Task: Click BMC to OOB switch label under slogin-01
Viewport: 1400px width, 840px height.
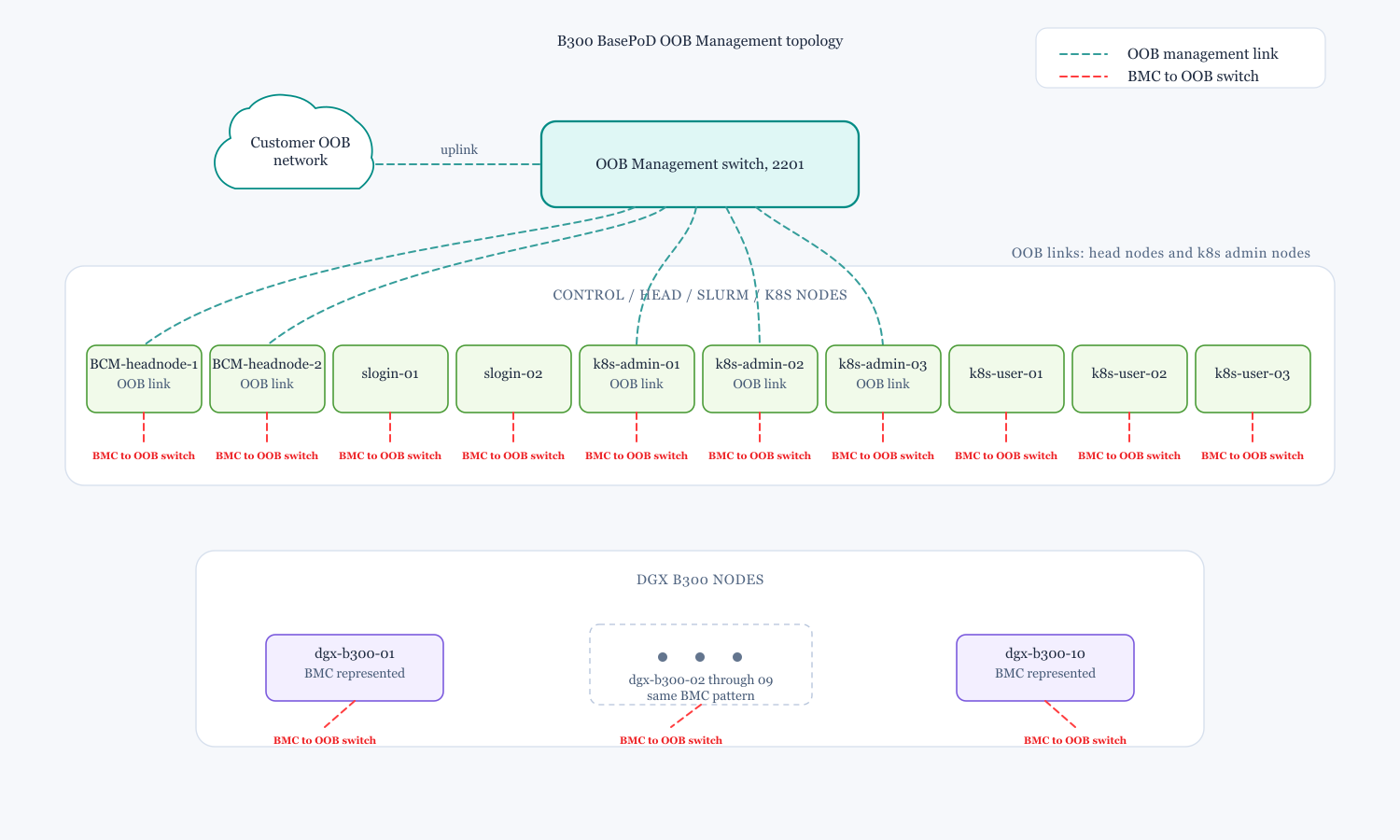Action: (x=390, y=455)
